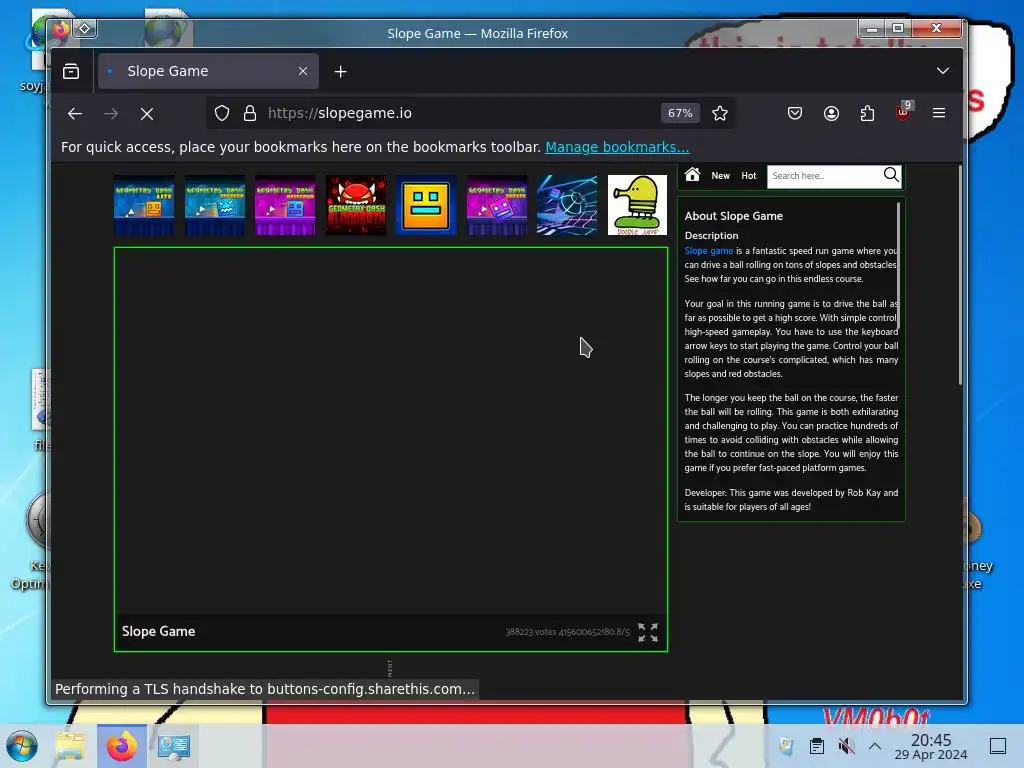
Task: Open Geometry Dash Lite thumbnail
Action: pyautogui.click(x=144, y=205)
